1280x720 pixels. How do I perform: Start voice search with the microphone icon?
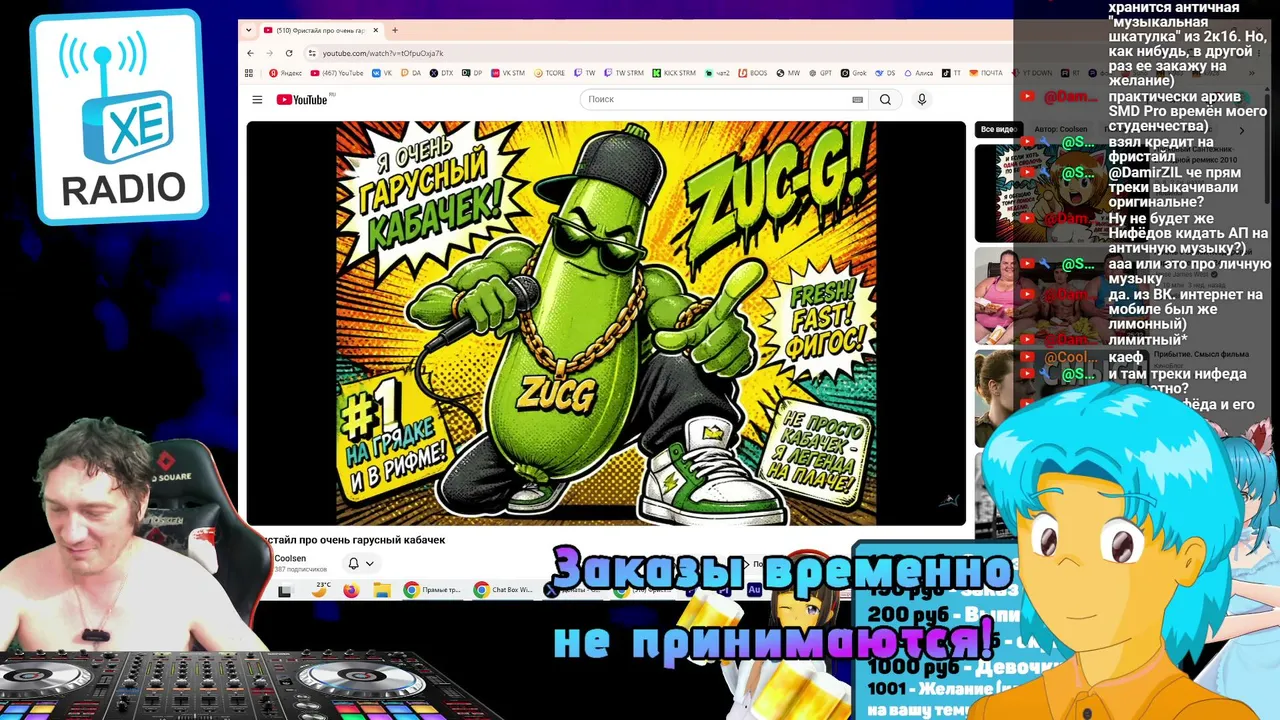922,100
